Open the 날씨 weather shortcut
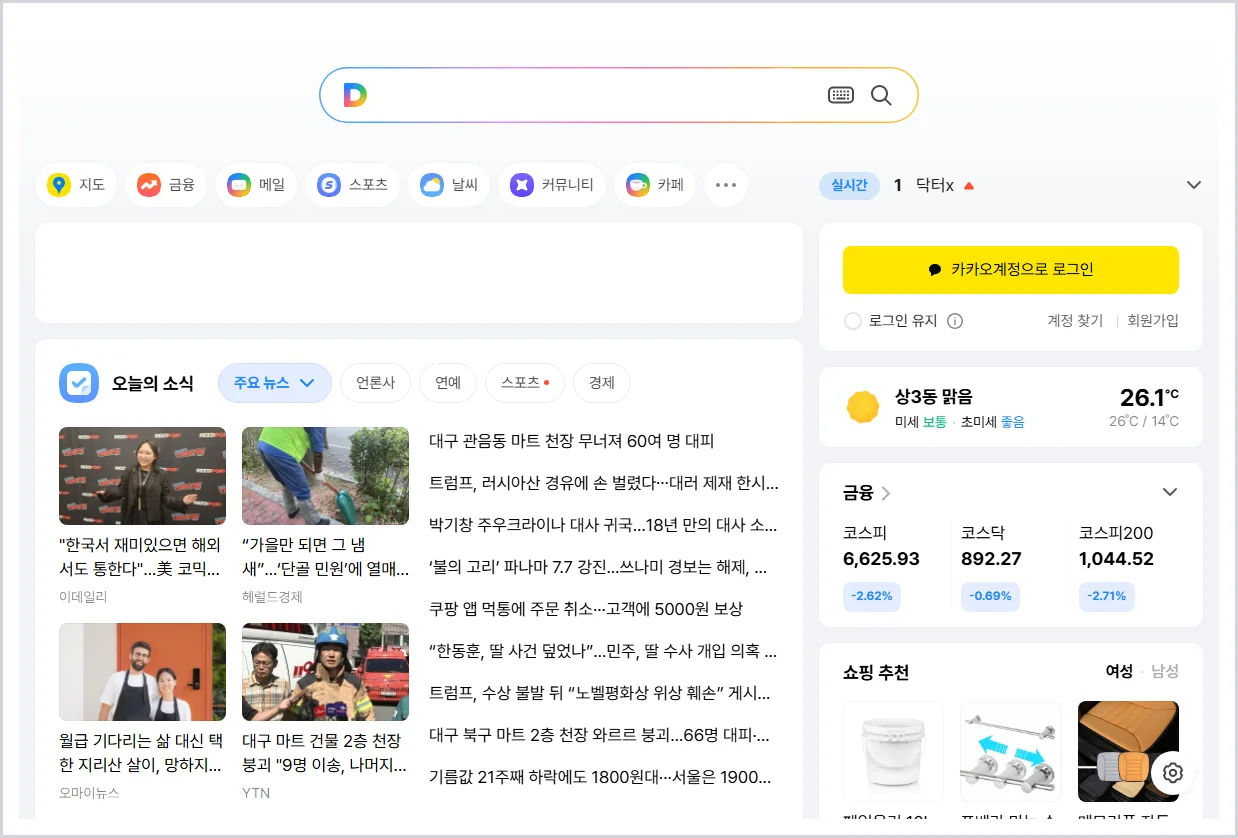This screenshot has width=1238, height=838. [x=449, y=185]
